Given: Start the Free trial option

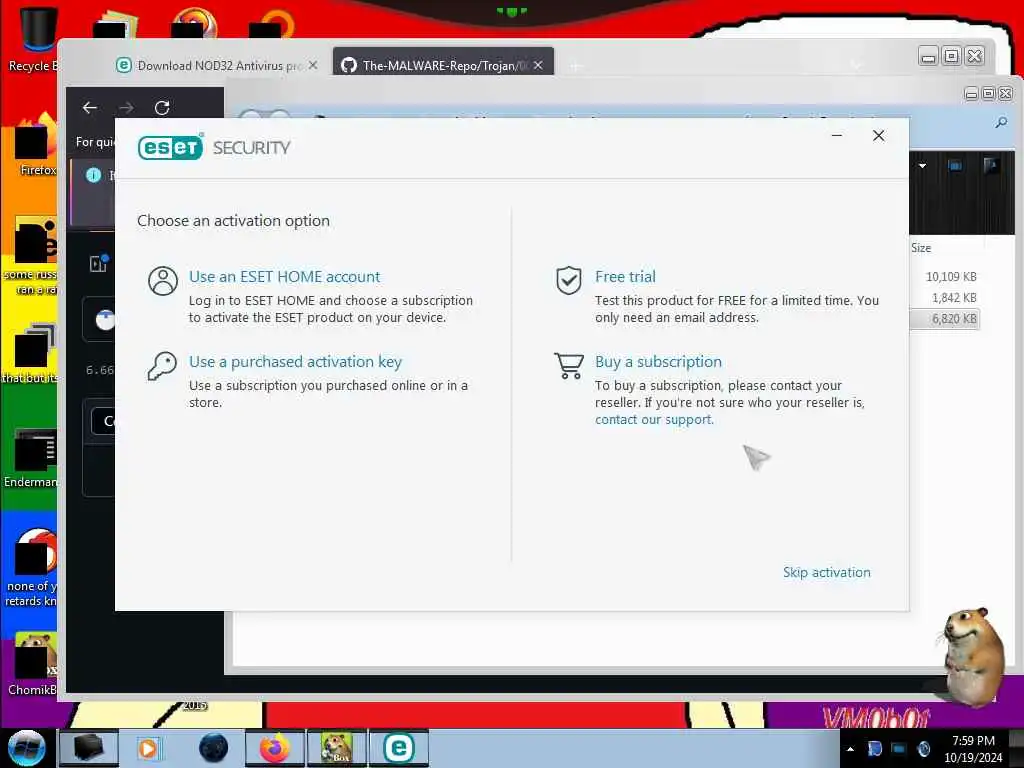Looking at the screenshot, I should tap(625, 277).
